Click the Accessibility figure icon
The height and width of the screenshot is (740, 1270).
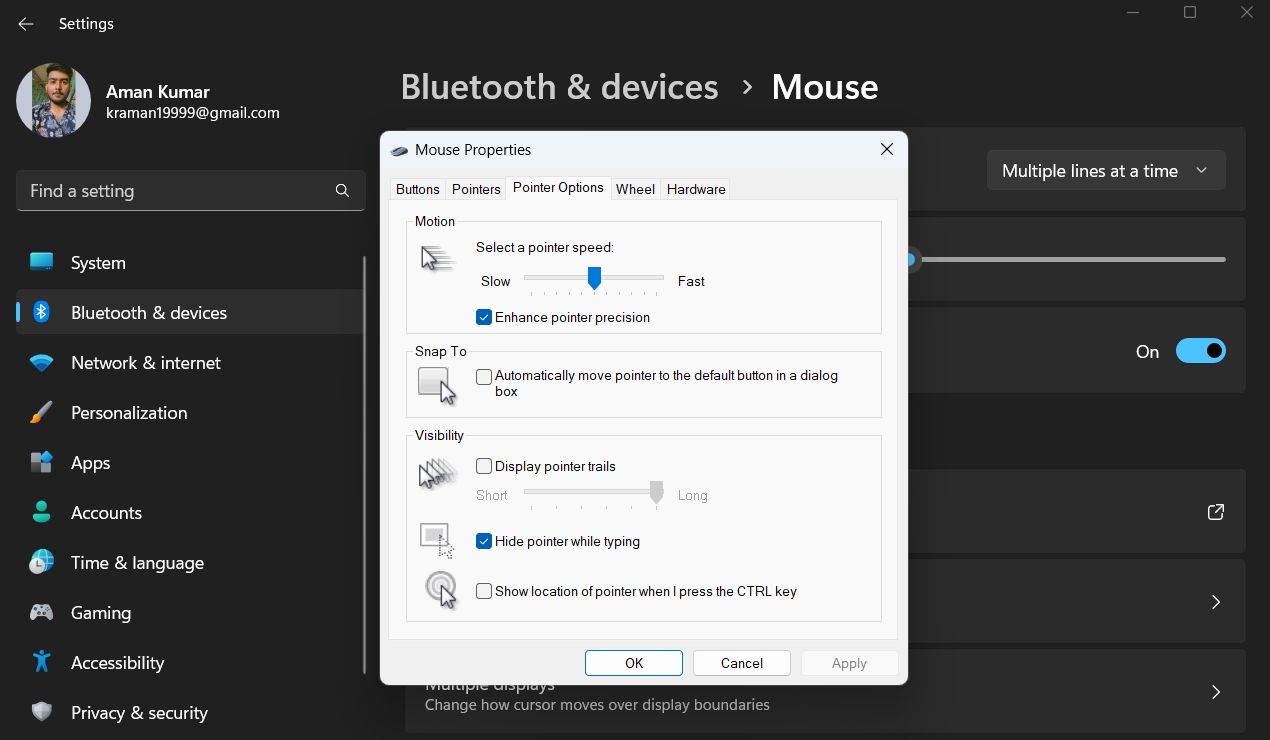coord(41,662)
